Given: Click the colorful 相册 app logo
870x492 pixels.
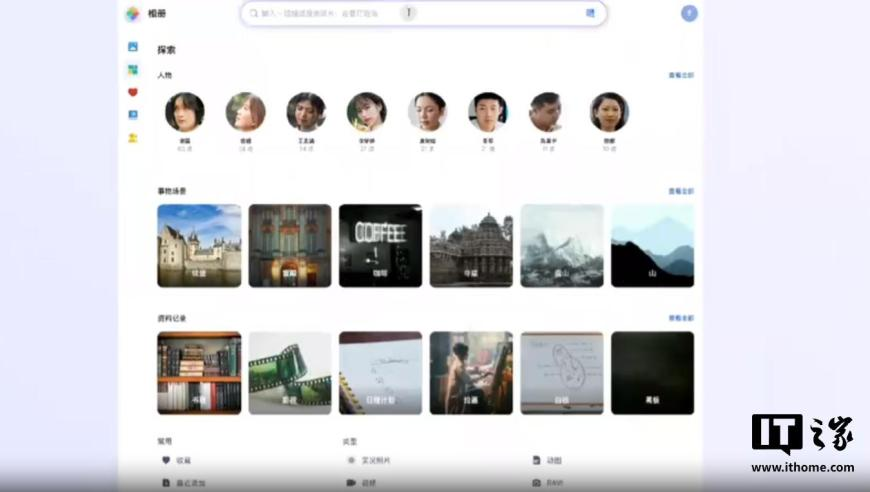Looking at the screenshot, I should click(133, 14).
